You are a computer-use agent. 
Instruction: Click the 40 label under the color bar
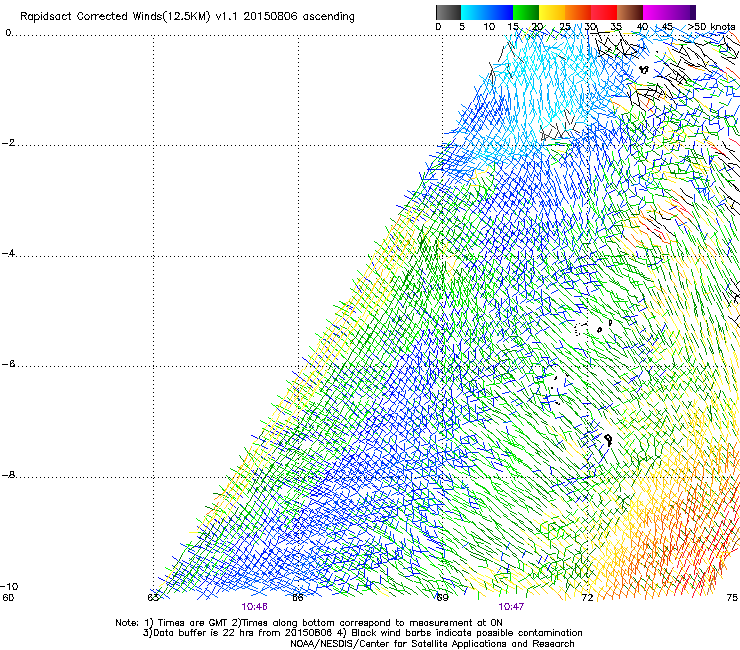(x=642, y=27)
